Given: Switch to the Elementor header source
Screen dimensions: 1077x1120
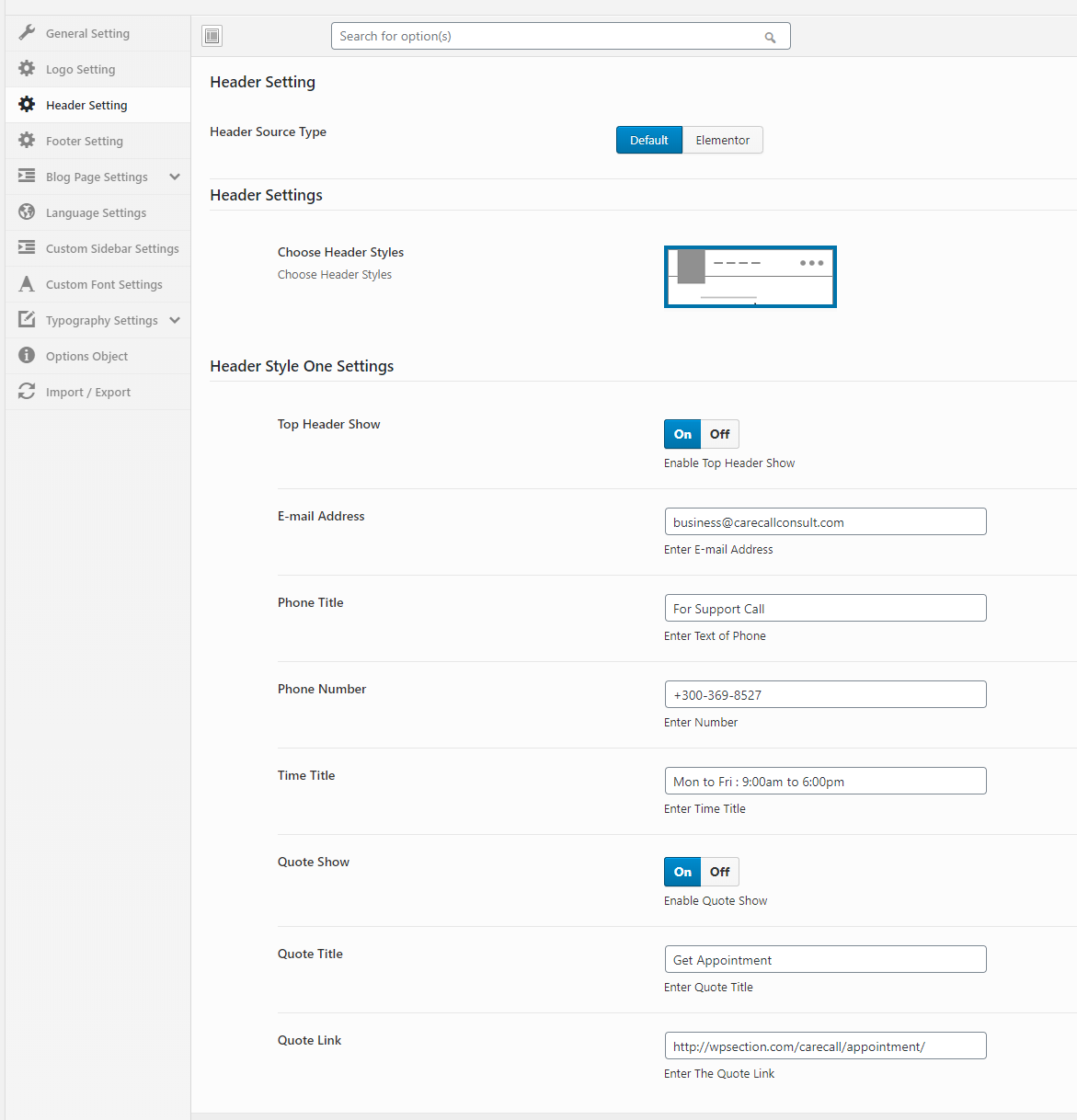Looking at the screenshot, I should click(x=722, y=140).
